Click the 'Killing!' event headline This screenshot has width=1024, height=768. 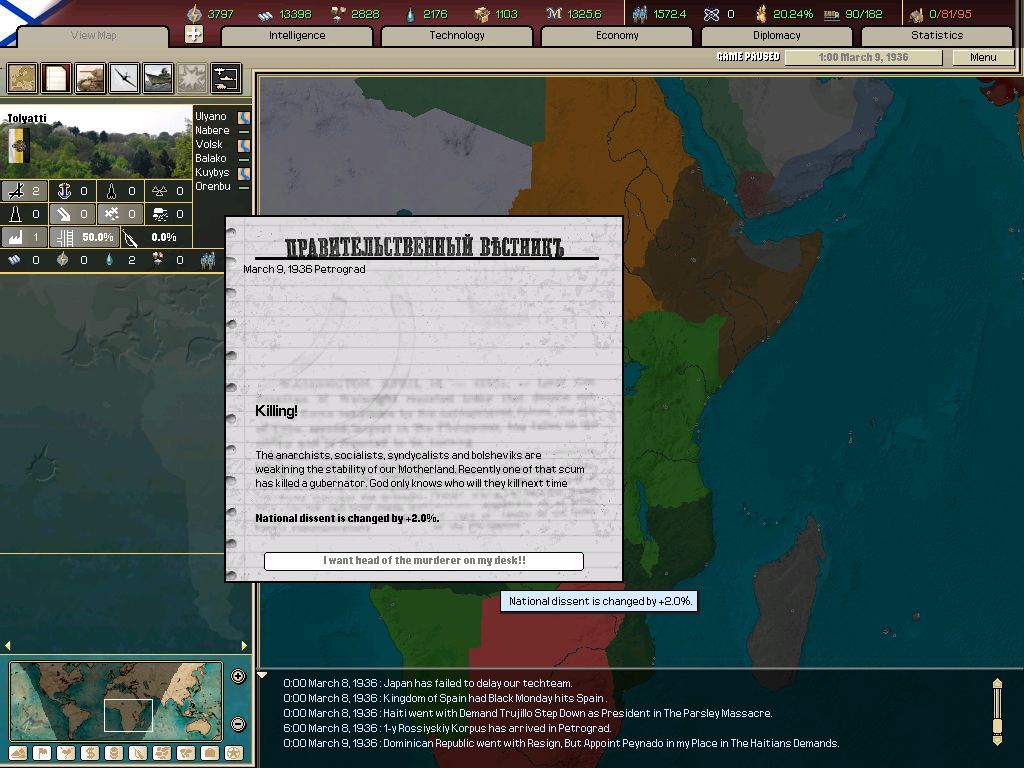tap(276, 411)
